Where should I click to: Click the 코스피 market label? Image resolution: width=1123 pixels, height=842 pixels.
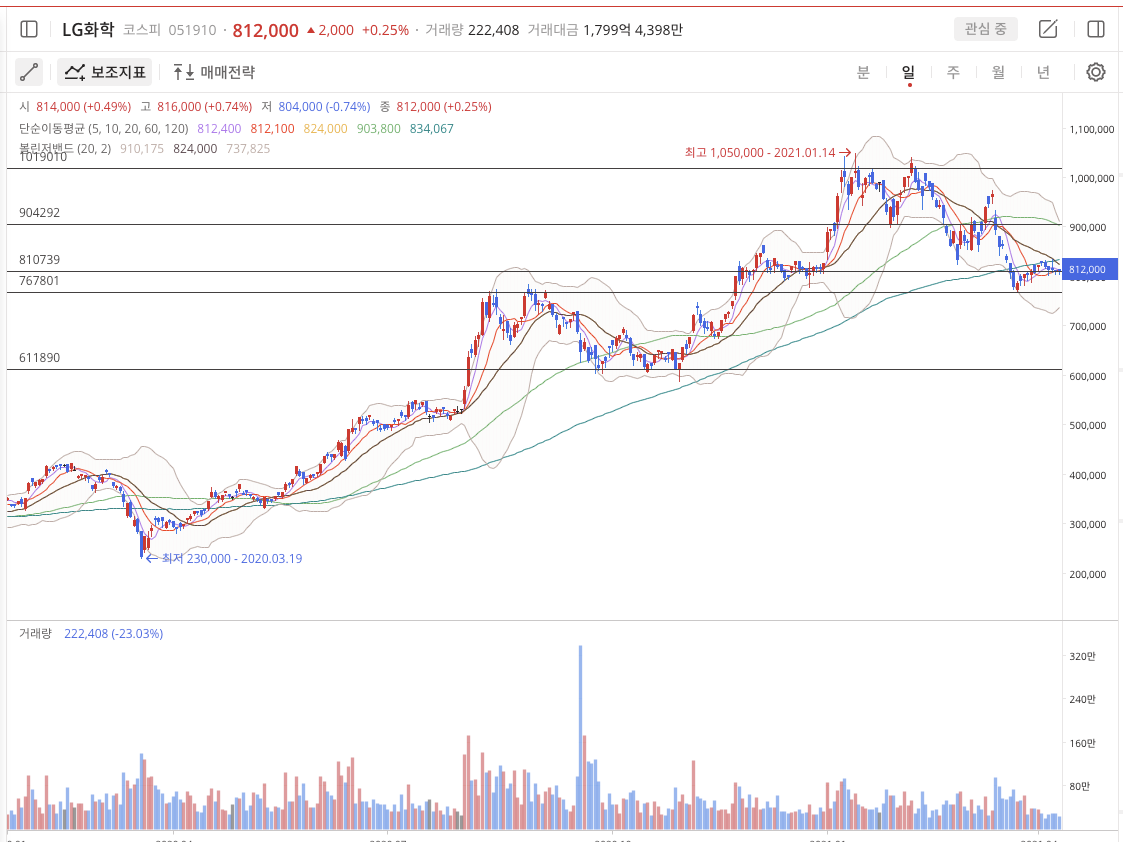[142, 30]
